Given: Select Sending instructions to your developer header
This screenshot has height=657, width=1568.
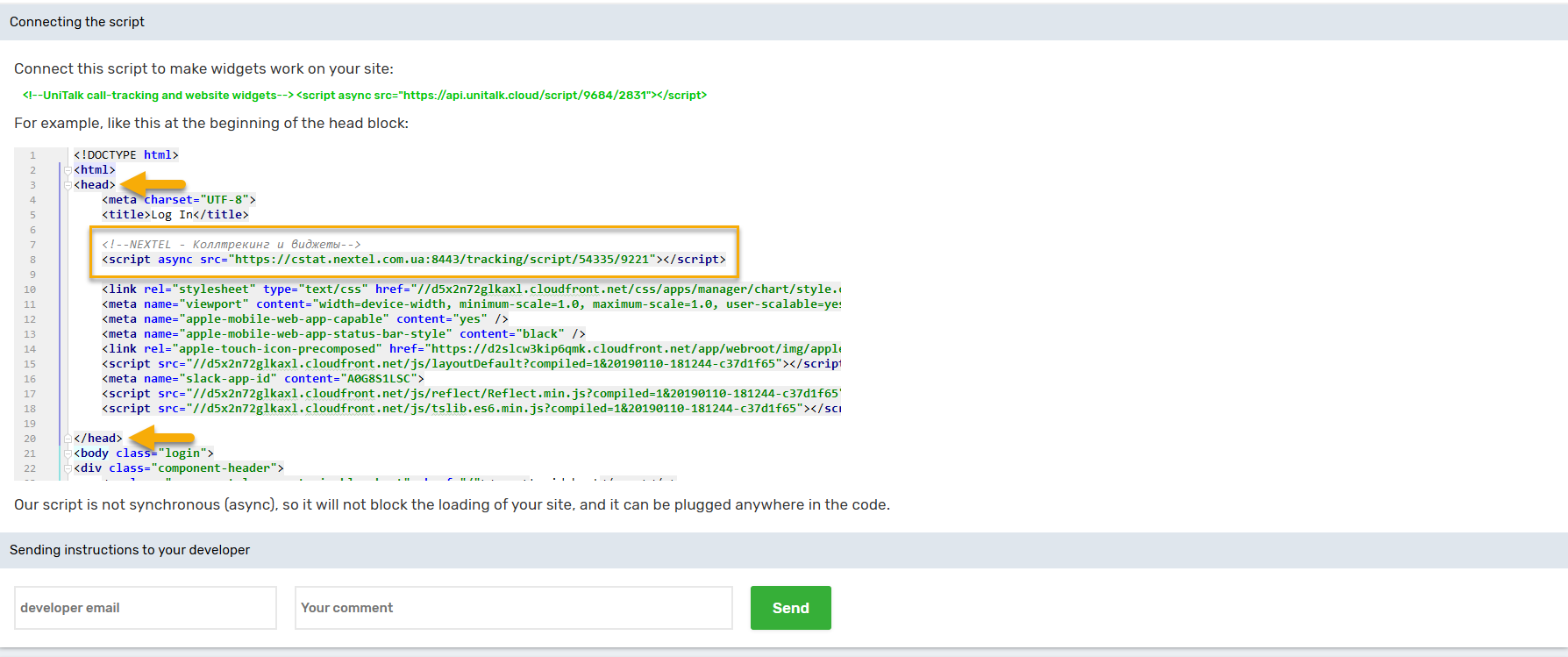Looking at the screenshot, I should [130, 550].
